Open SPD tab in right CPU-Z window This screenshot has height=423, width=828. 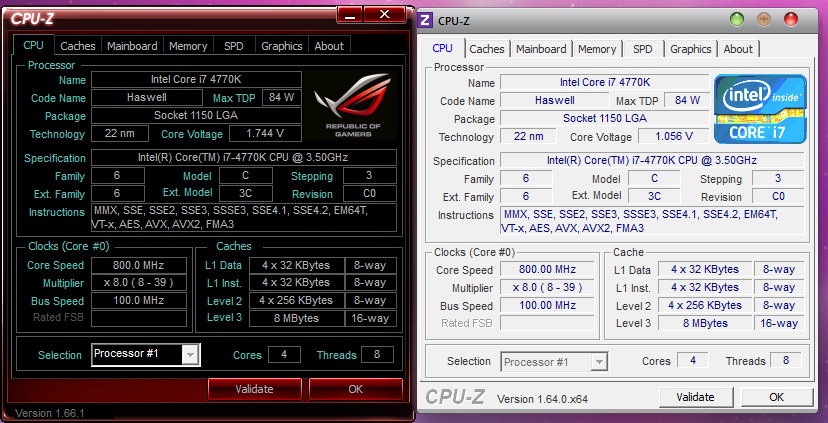643,49
